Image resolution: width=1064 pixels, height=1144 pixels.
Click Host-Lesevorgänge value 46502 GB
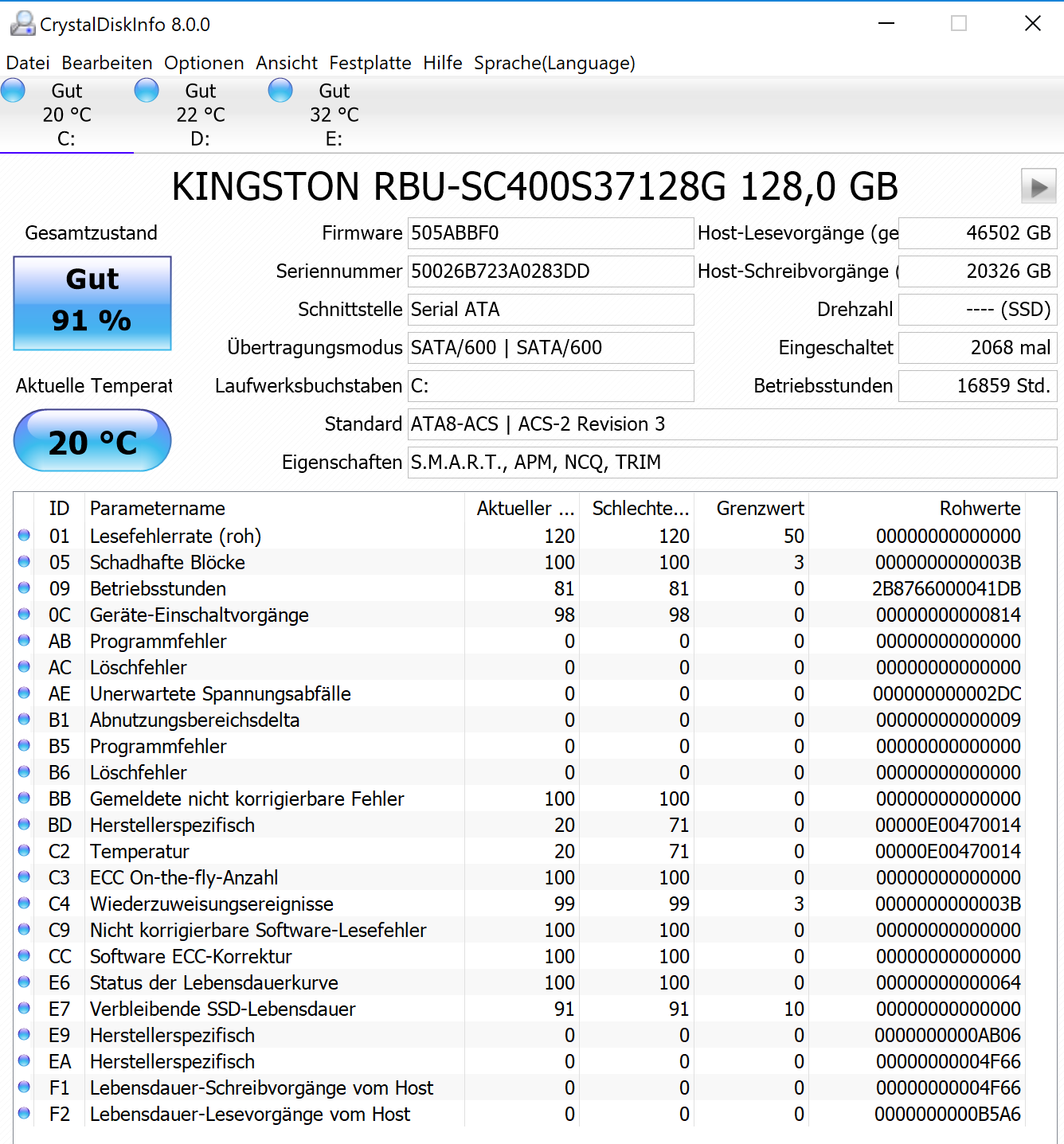coord(977,233)
